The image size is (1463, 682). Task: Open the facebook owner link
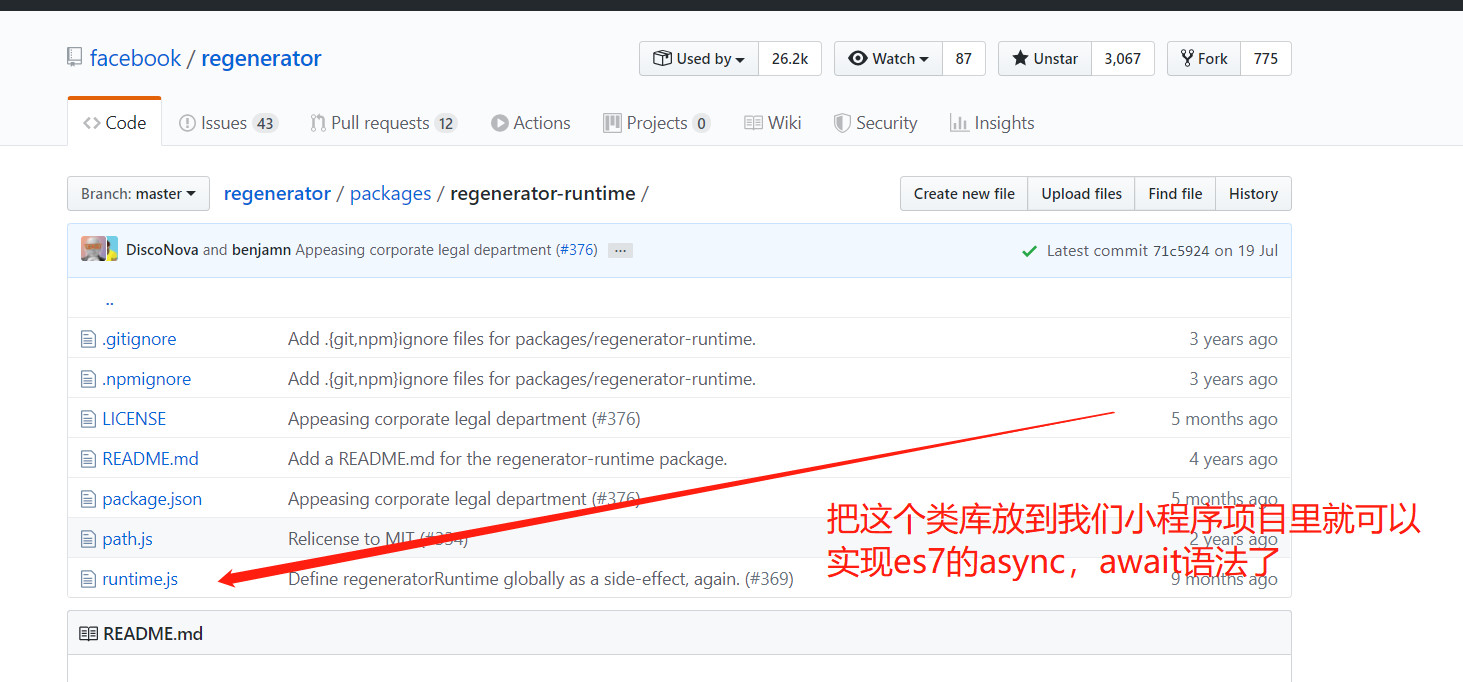(135, 58)
